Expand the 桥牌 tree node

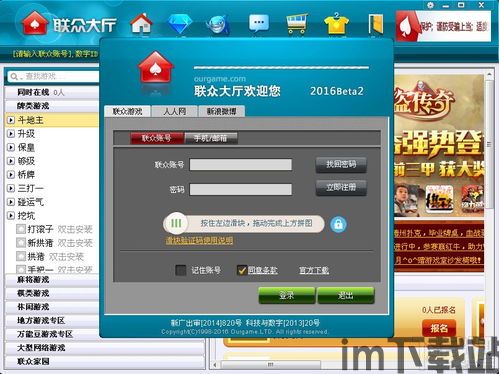point(11,175)
